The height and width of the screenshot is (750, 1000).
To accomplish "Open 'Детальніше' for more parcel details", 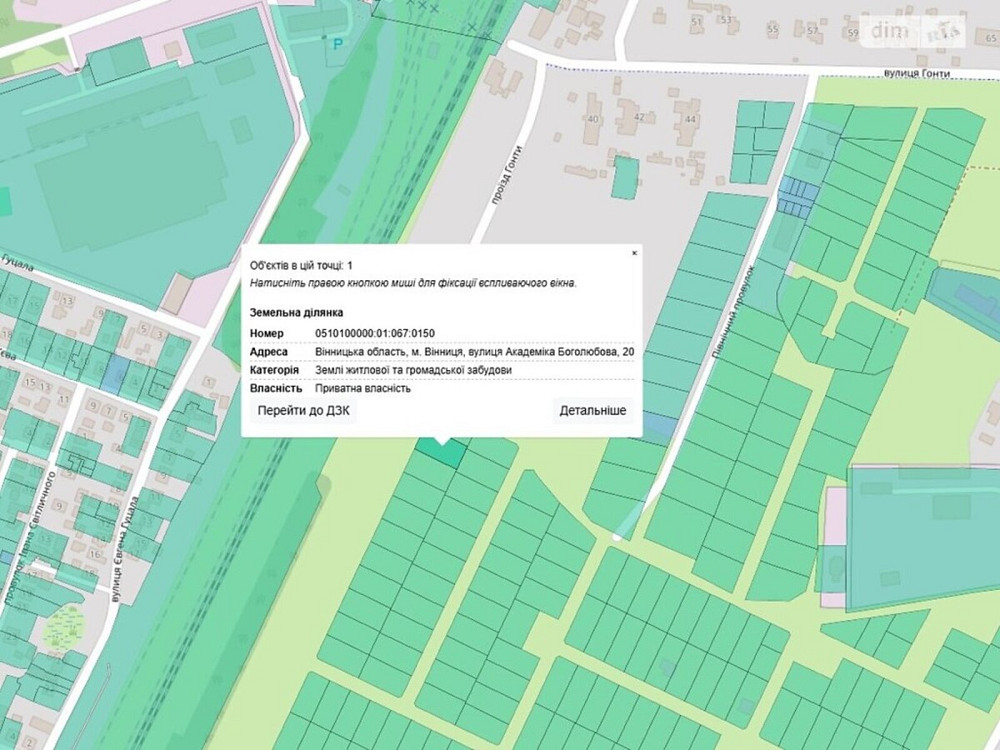I will 593,411.
